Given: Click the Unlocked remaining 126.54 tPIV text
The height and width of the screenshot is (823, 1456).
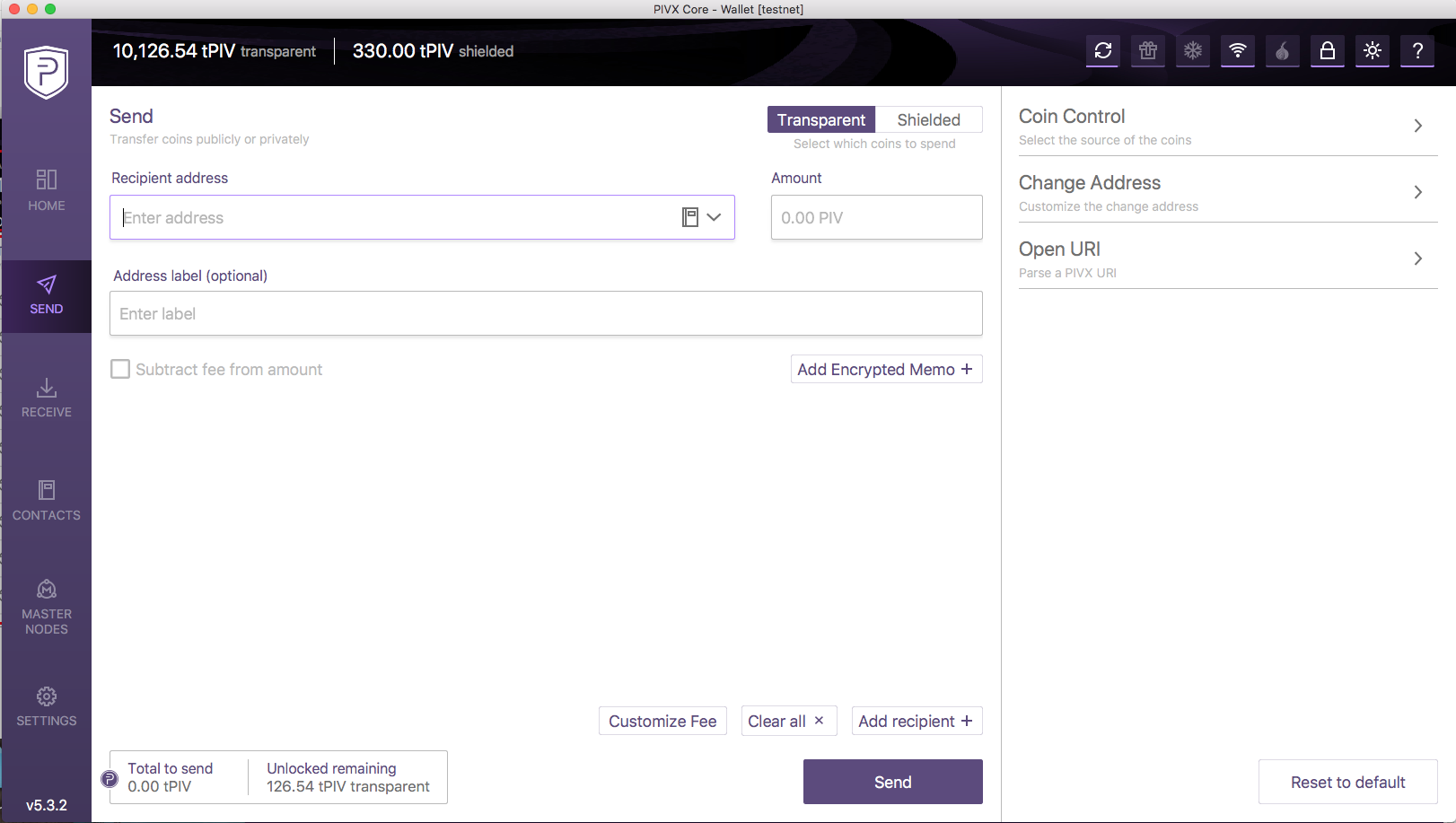Looking at the screenshot, I should (x=348, y=777).
